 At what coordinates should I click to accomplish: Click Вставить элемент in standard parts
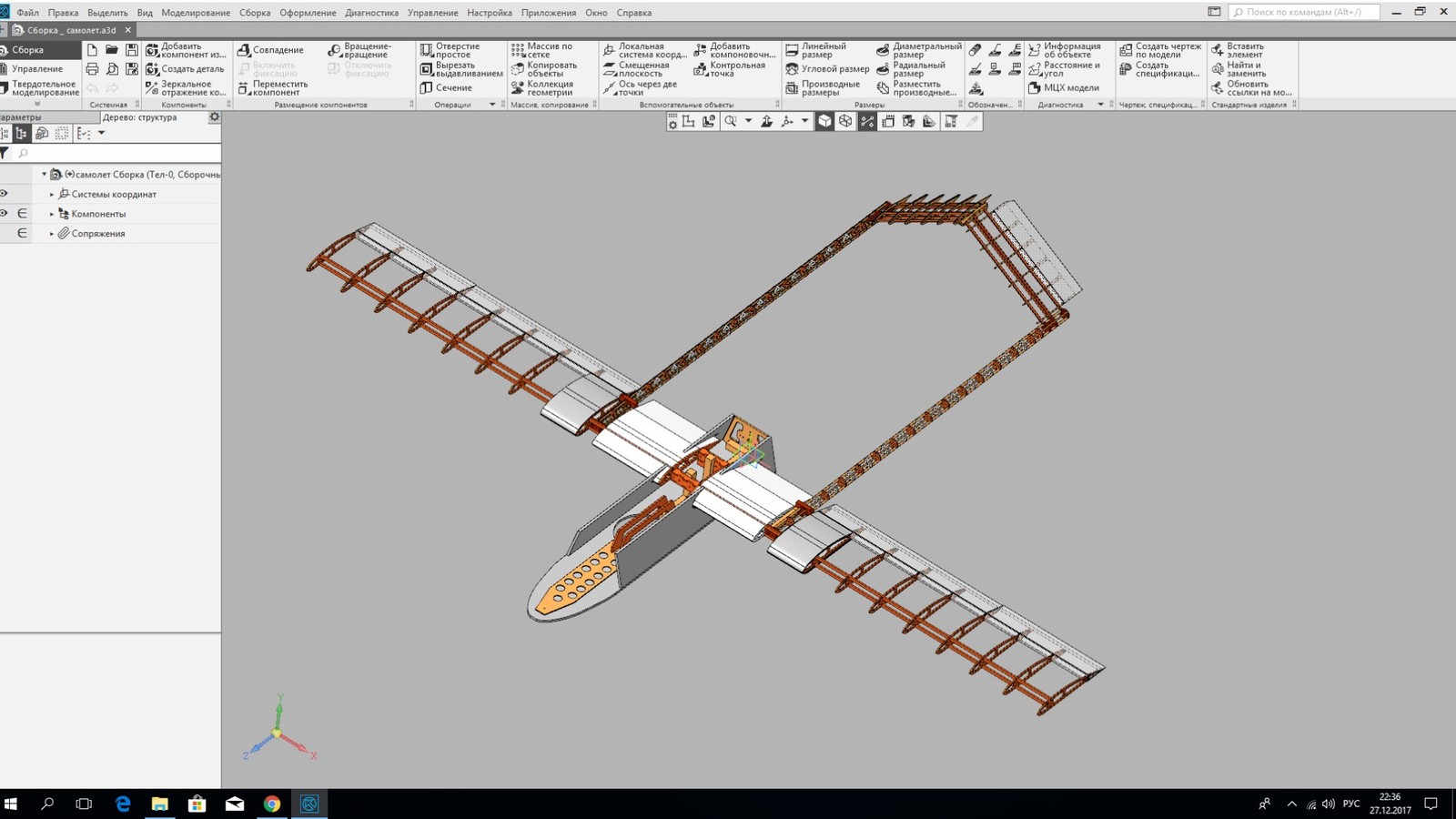tap(1238, 50)
